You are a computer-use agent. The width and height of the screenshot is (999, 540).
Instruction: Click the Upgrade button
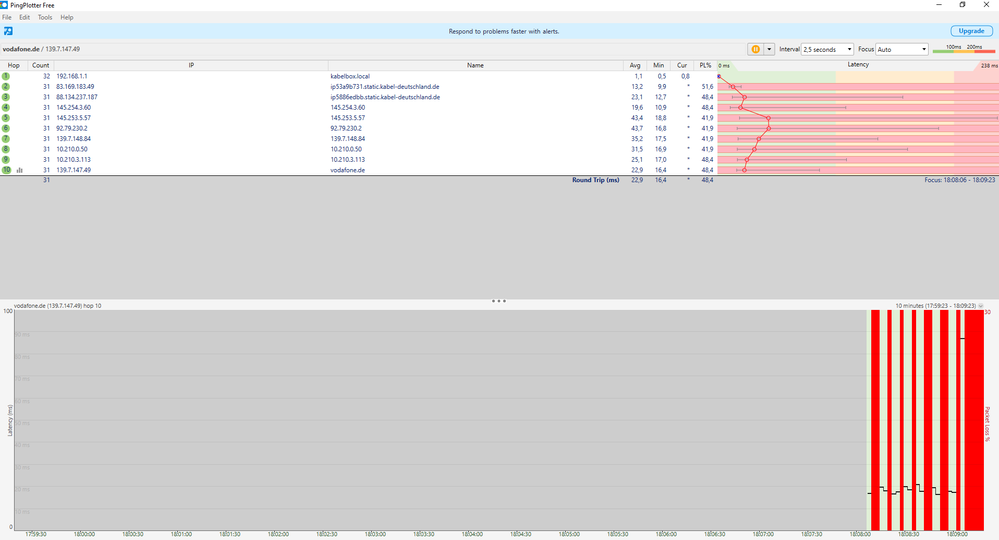click(x=971, y=31)
